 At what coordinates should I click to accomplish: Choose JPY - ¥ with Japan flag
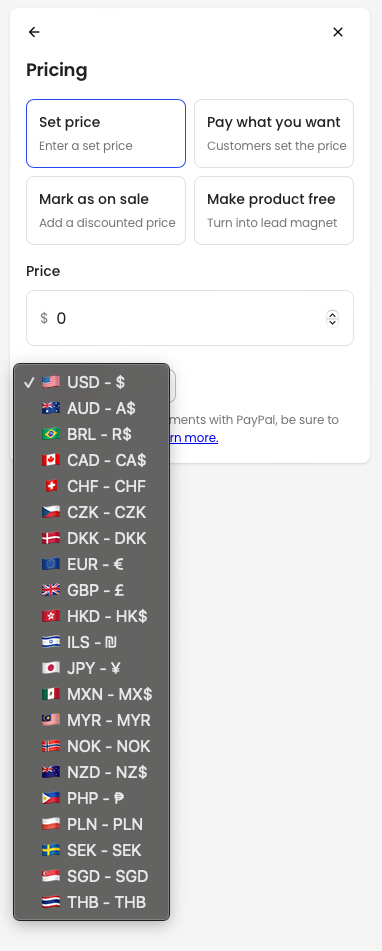[x=92, y=668]
